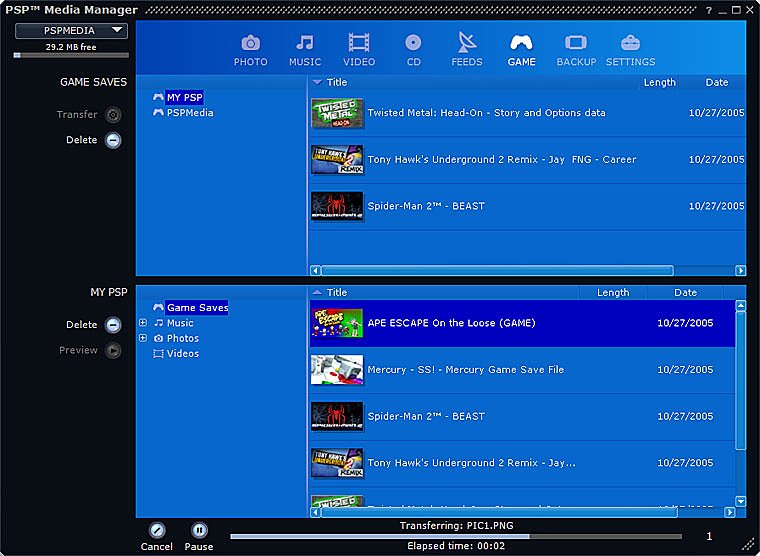The image size is (760, 556).
Task: Click lower list horizontal scrollbar right arrow
Action: click(729, 512)
